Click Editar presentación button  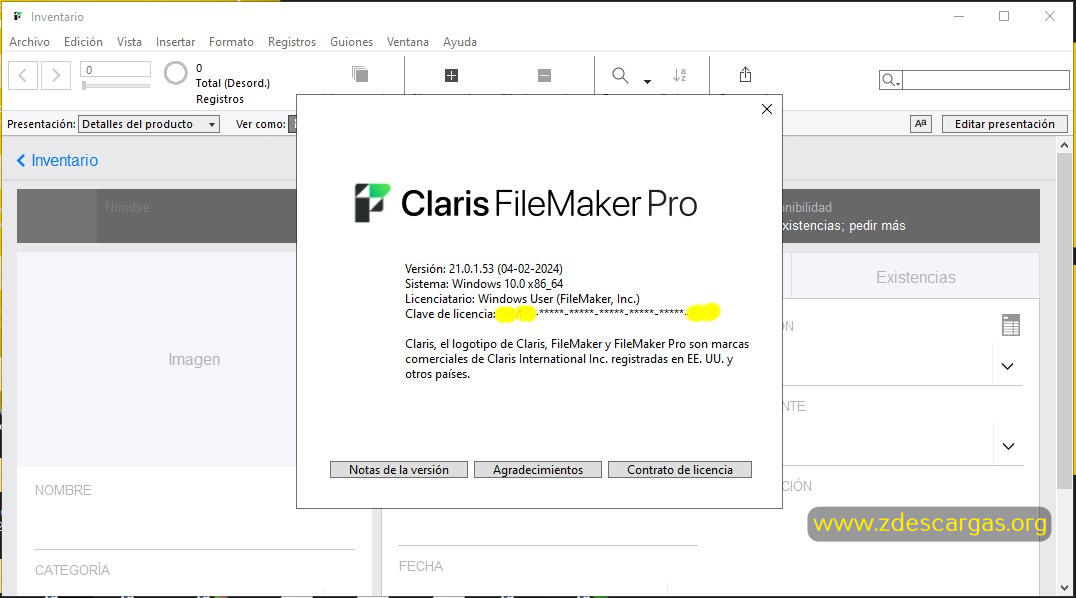[1005, 124]
